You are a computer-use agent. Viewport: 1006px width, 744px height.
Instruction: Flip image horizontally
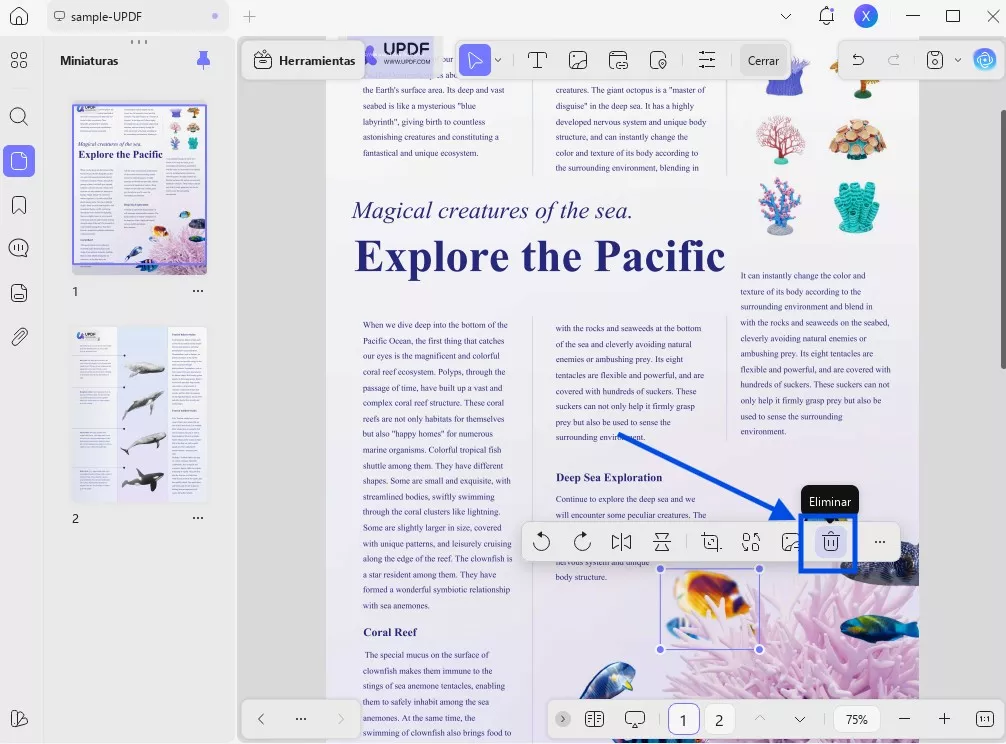coord(622,542)
